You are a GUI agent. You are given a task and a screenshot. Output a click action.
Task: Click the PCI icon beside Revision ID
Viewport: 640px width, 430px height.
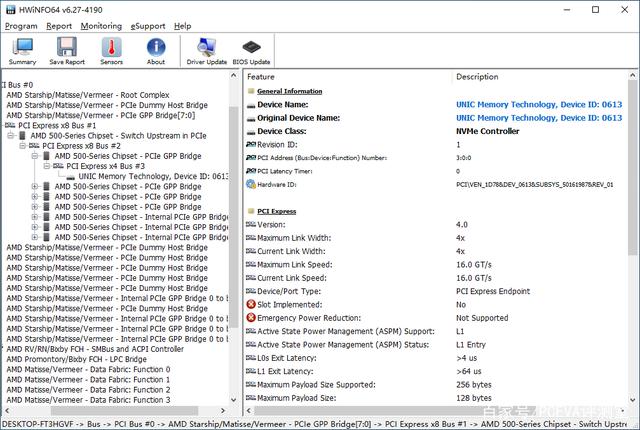(251, 144)
